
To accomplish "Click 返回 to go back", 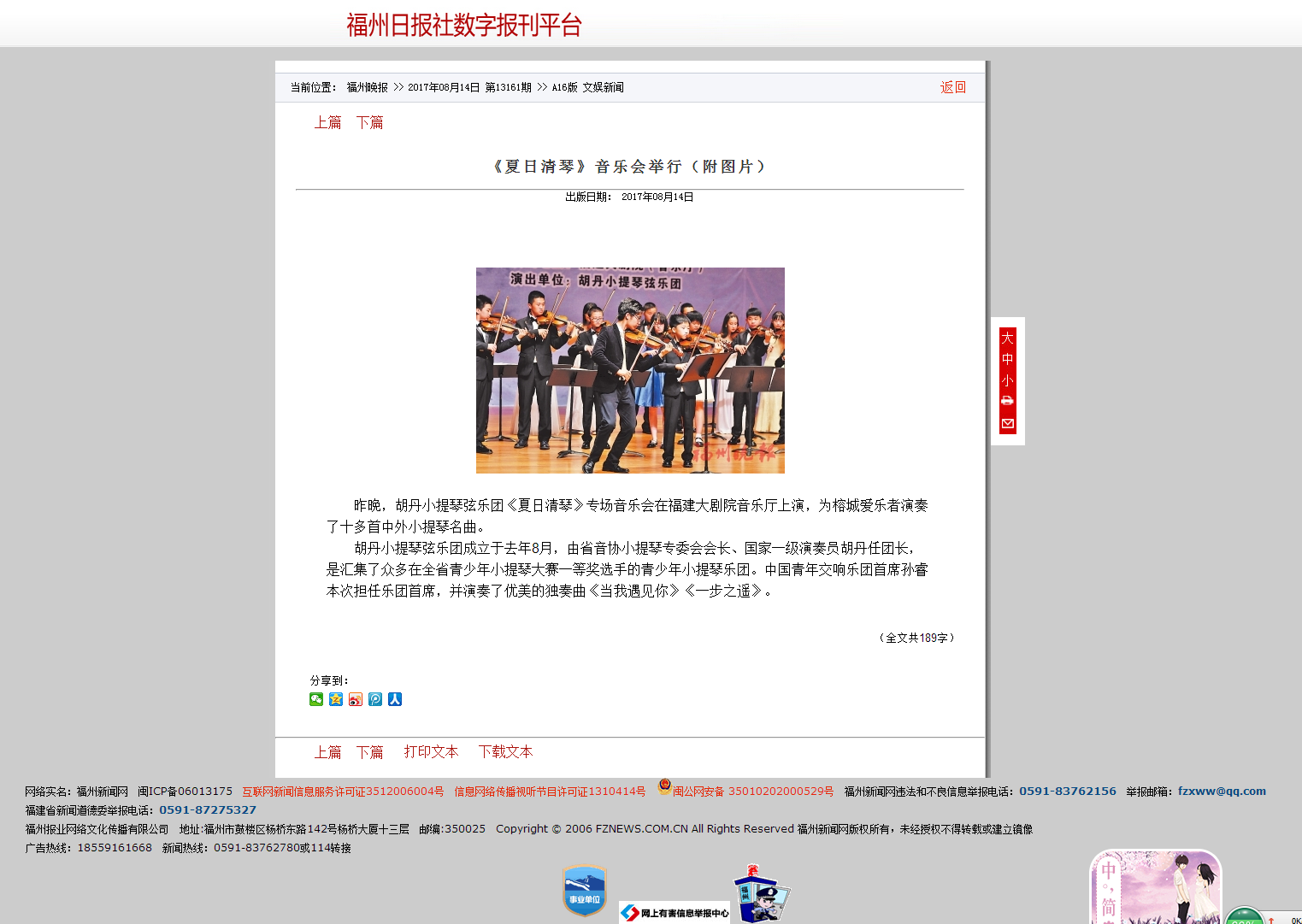I will click(952, 87).
